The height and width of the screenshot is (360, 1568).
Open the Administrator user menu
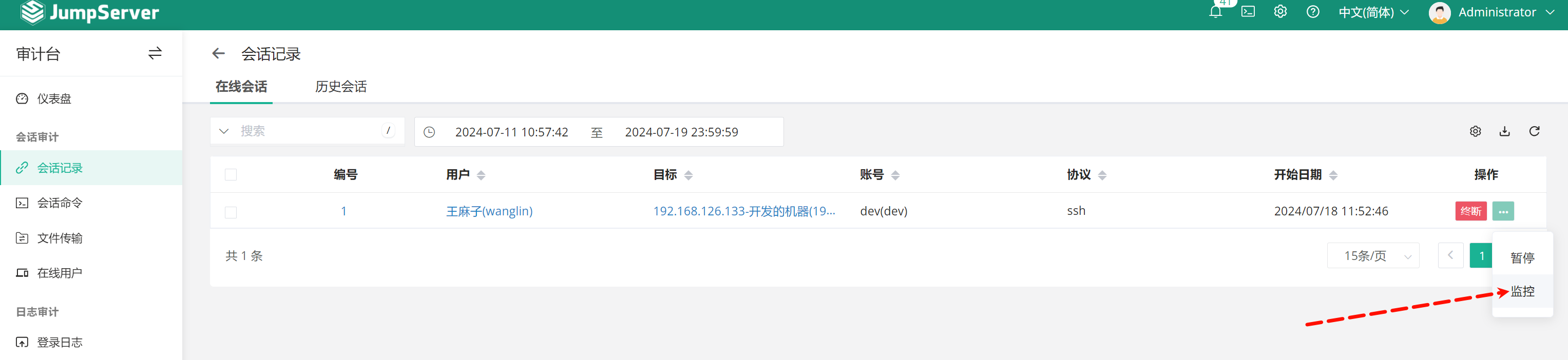(1491, 12)
